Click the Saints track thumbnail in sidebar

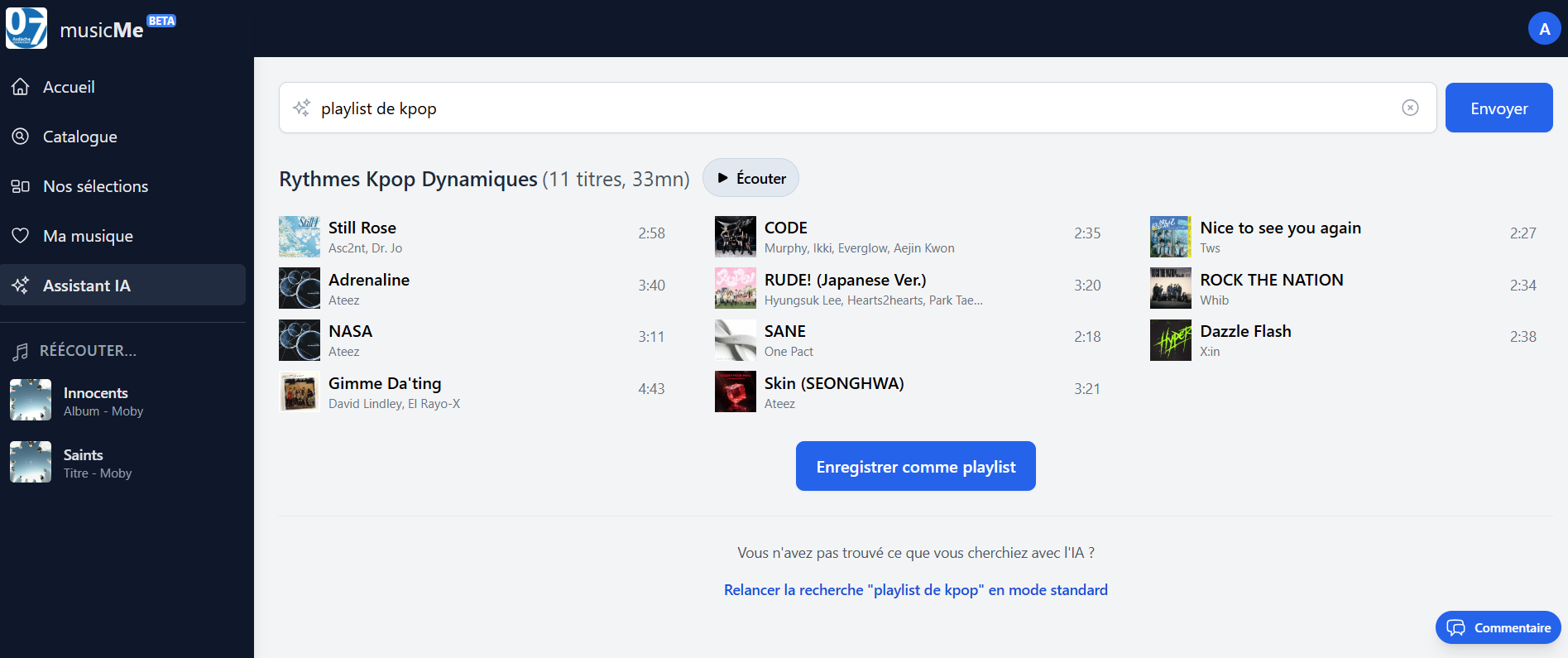point(31,462)
